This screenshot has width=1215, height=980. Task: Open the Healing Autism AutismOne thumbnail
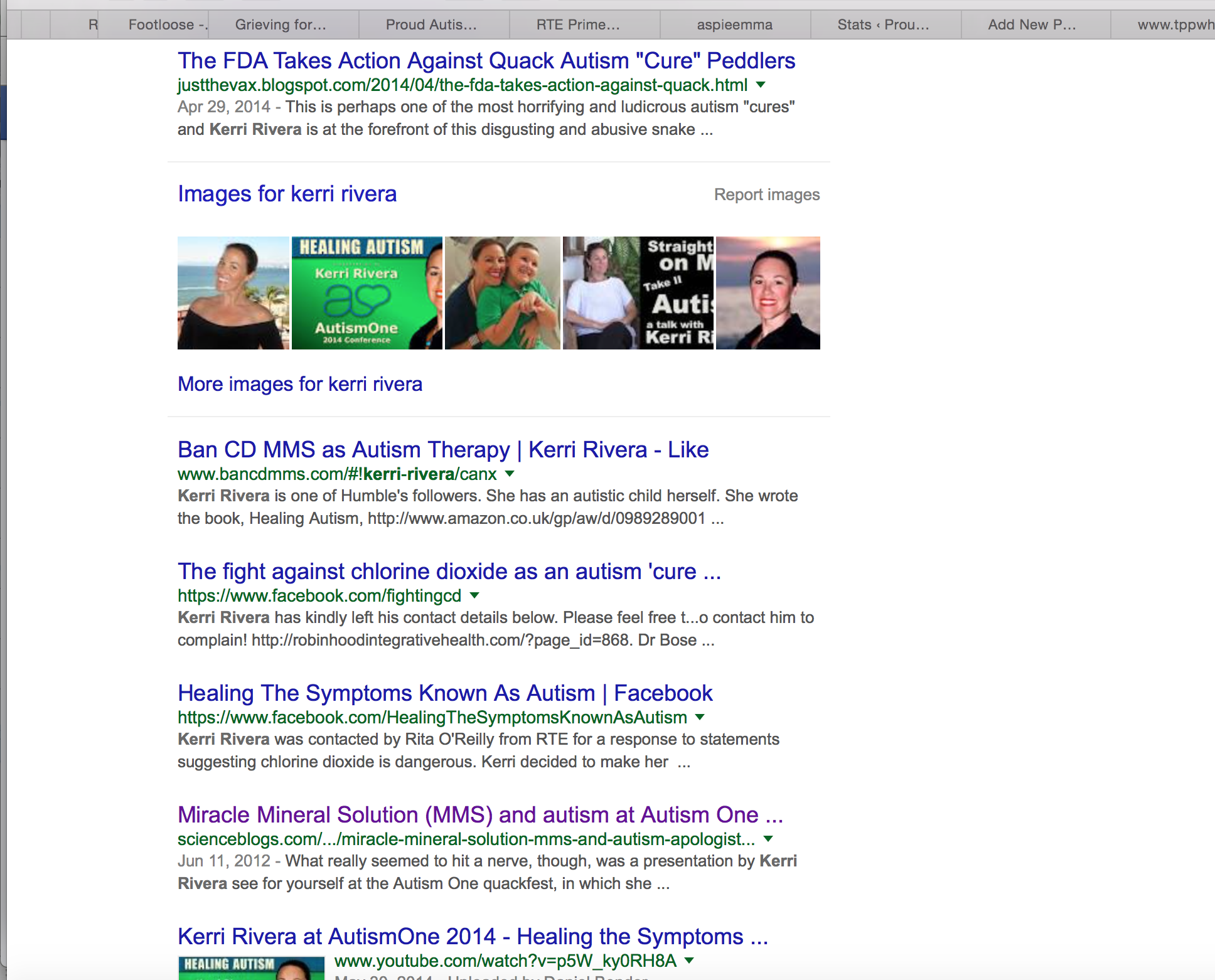coord(367,293)
